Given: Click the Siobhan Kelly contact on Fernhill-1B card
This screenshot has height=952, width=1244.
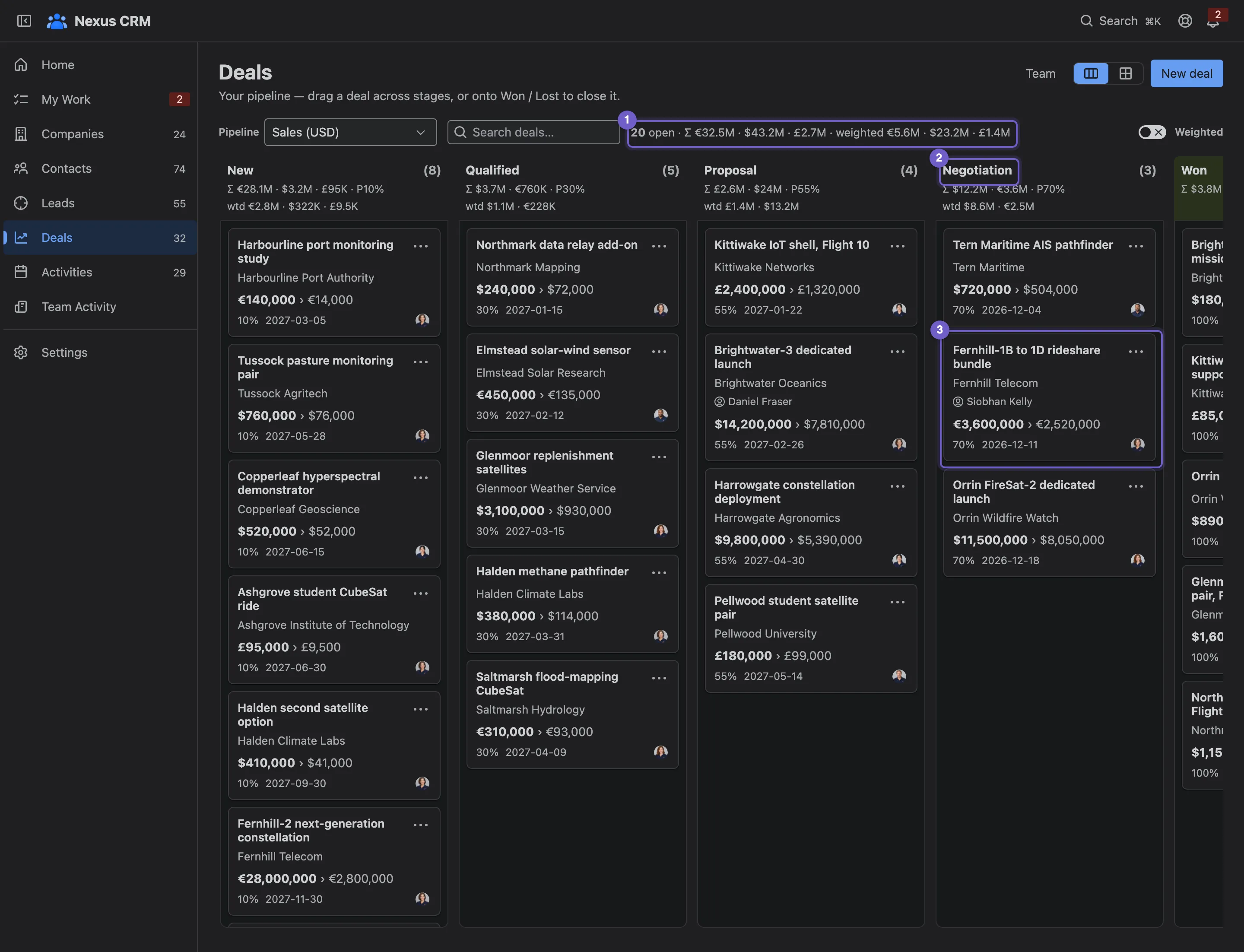Looking at the screenshot, I should pos(992,402).
